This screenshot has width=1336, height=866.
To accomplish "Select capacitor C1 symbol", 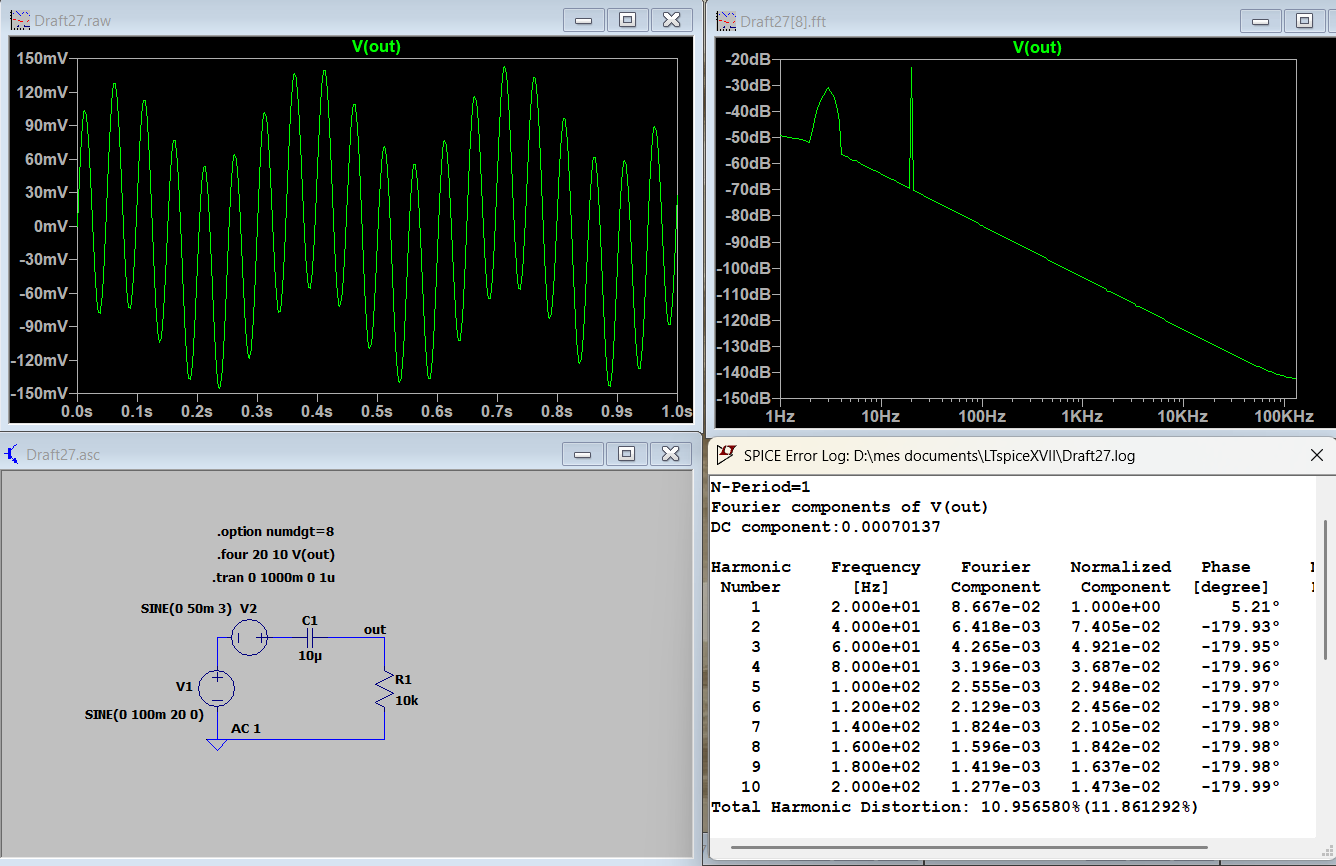I will click(x=309, y=637).
